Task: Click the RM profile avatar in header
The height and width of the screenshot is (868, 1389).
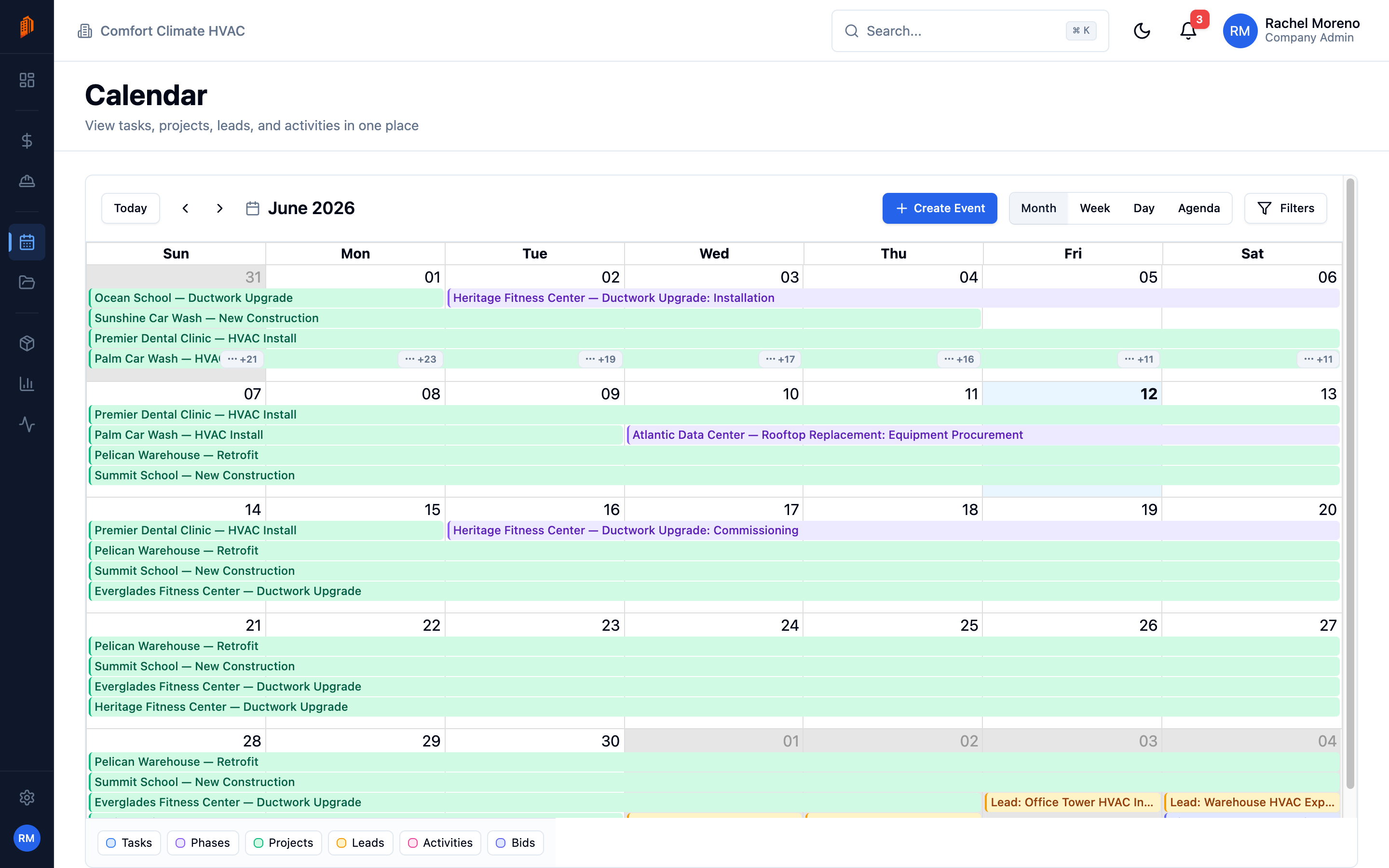Action: click(1240, 31)
